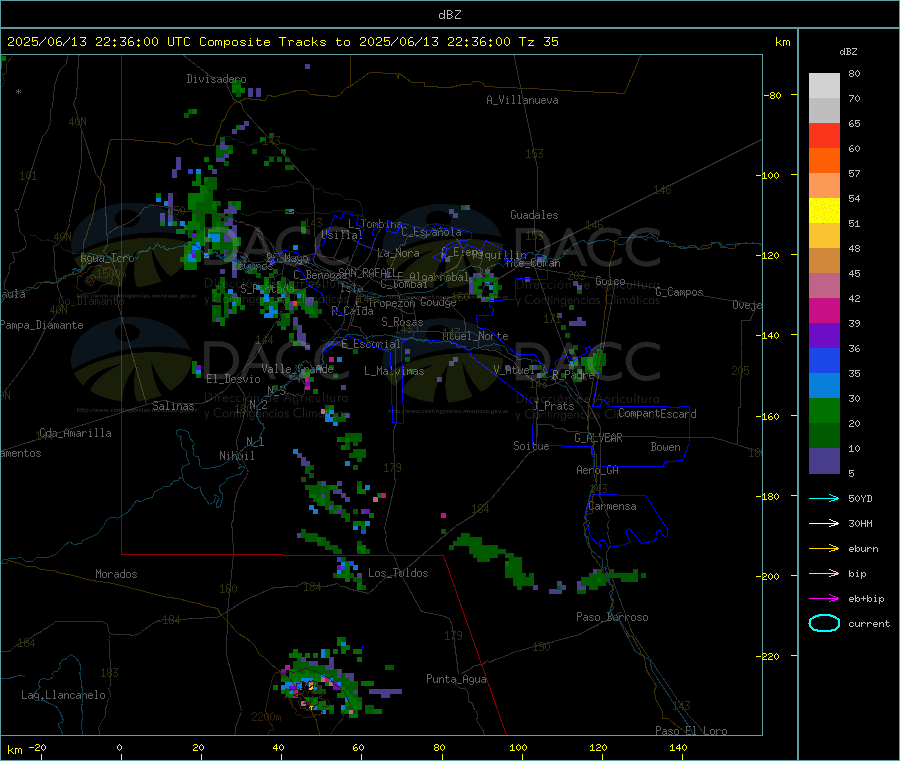Screen dimensions: 900x761
Task: Click the Pampa_Diamante map label
Action: click(42, 325)
